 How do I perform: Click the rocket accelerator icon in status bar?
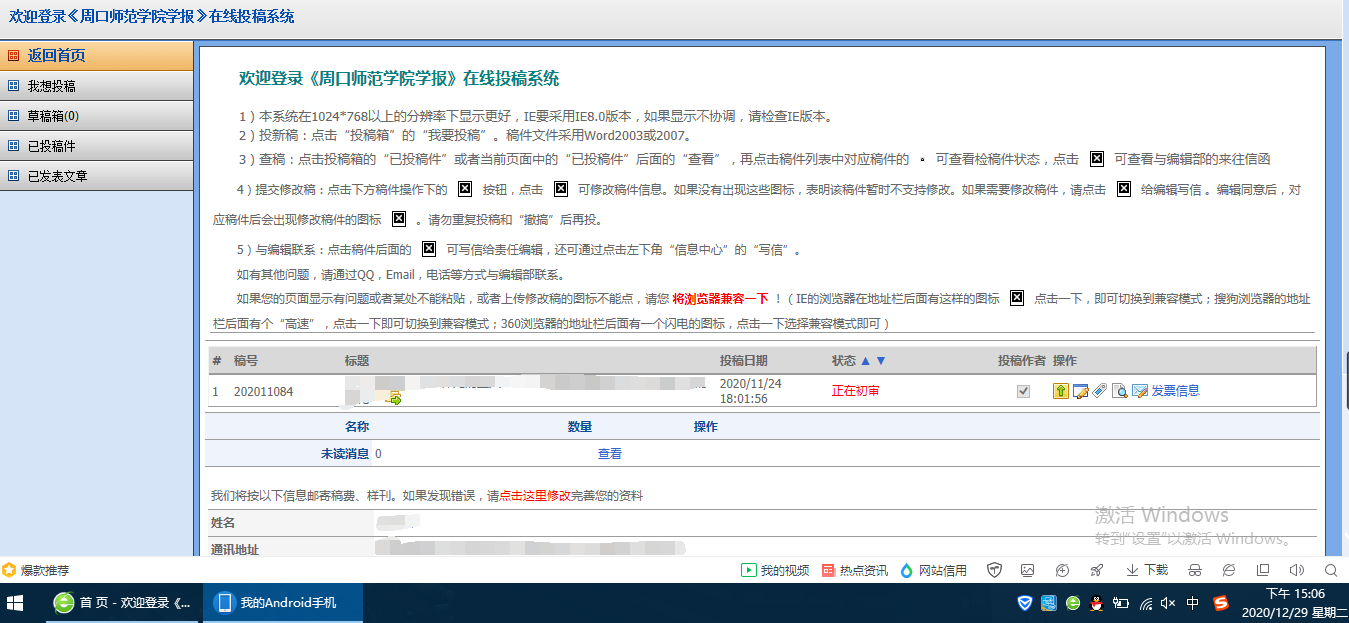point(1097,570)
